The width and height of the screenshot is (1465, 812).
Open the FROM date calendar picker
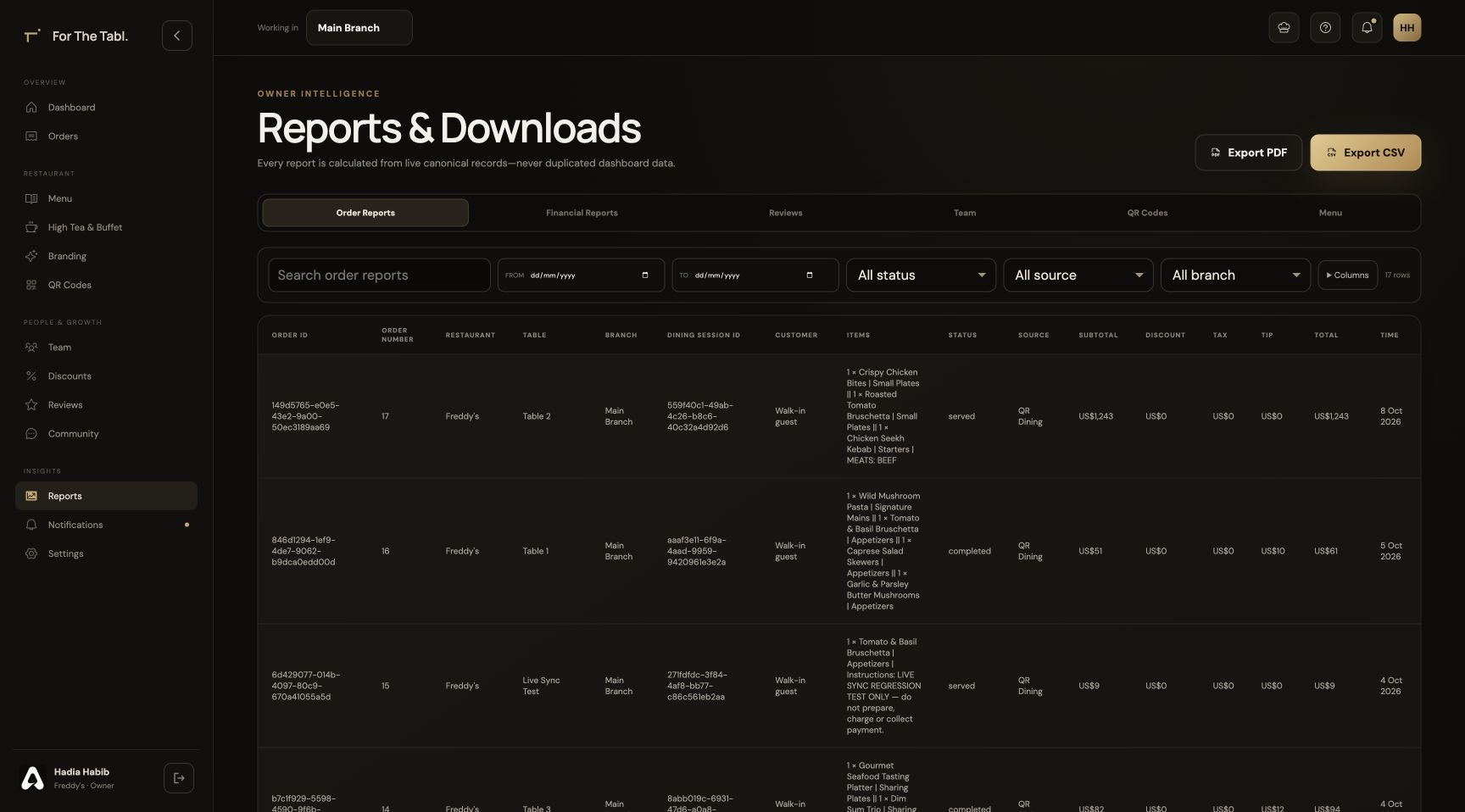click(645, 275)
